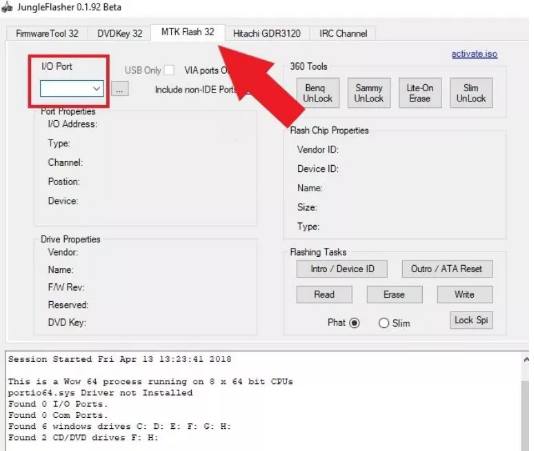Viewport: 534px width, 451px height.
Task: Click the Intro / Device ID button
Action: [342, 269]
